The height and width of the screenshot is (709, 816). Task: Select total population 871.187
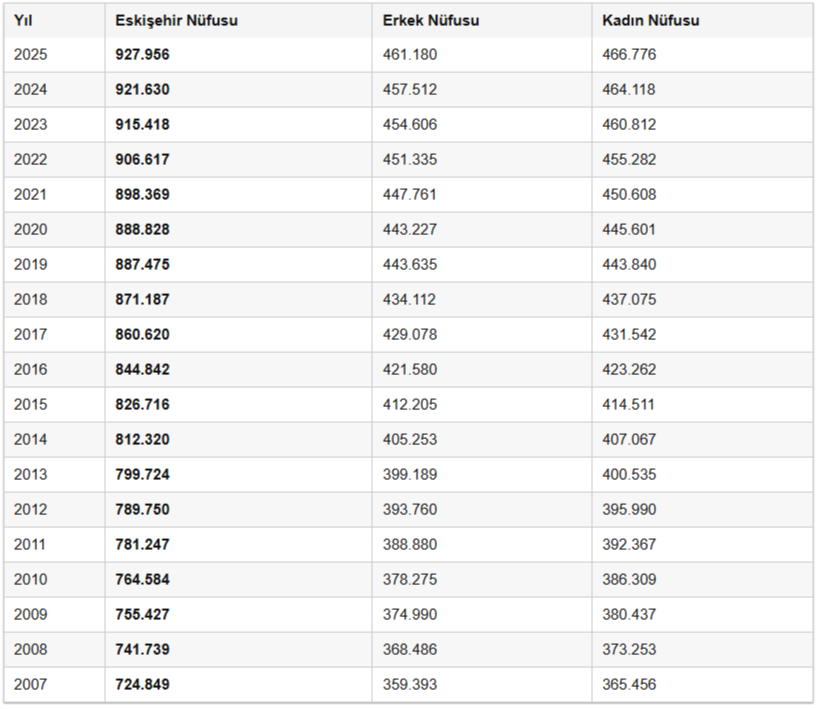click(x=142, y=299)
